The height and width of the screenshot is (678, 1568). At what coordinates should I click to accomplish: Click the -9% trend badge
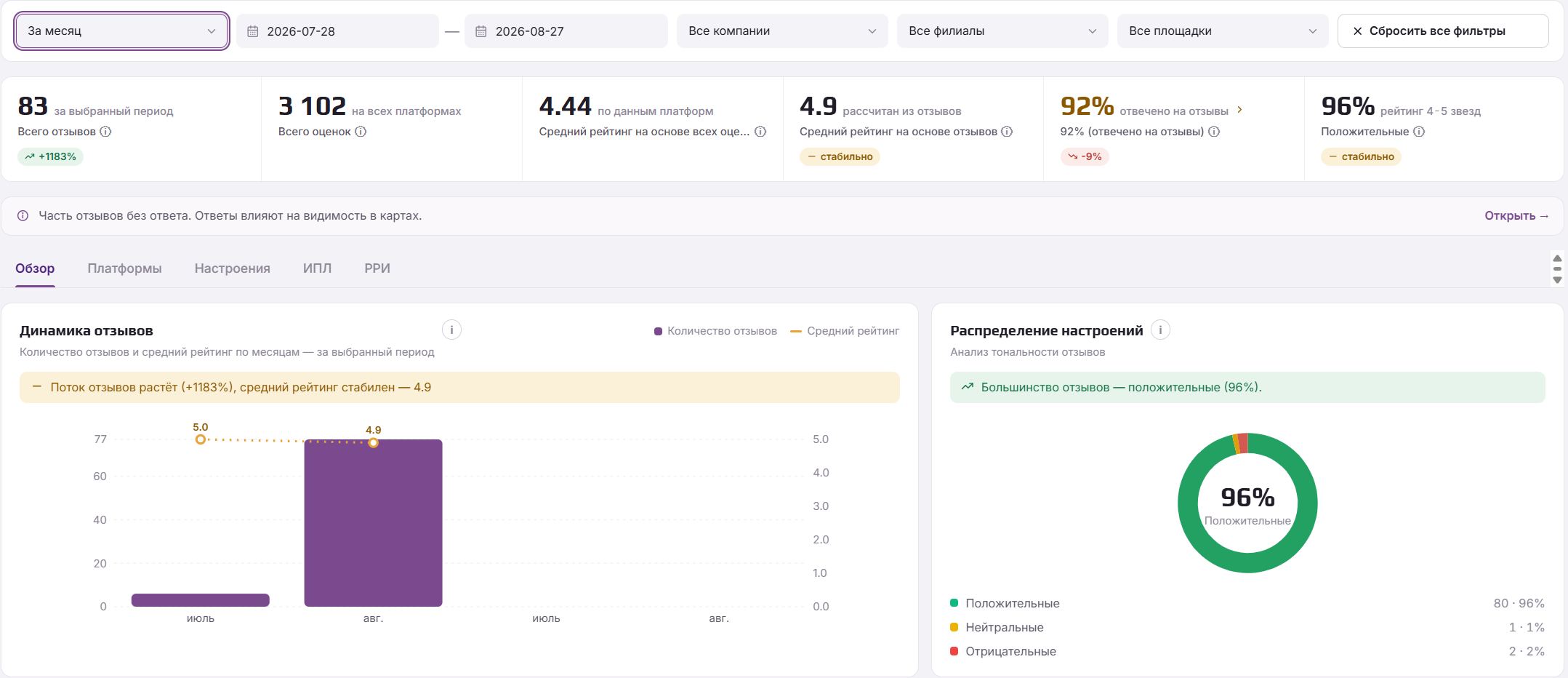pyautogui.click(x=1085, y=156)
